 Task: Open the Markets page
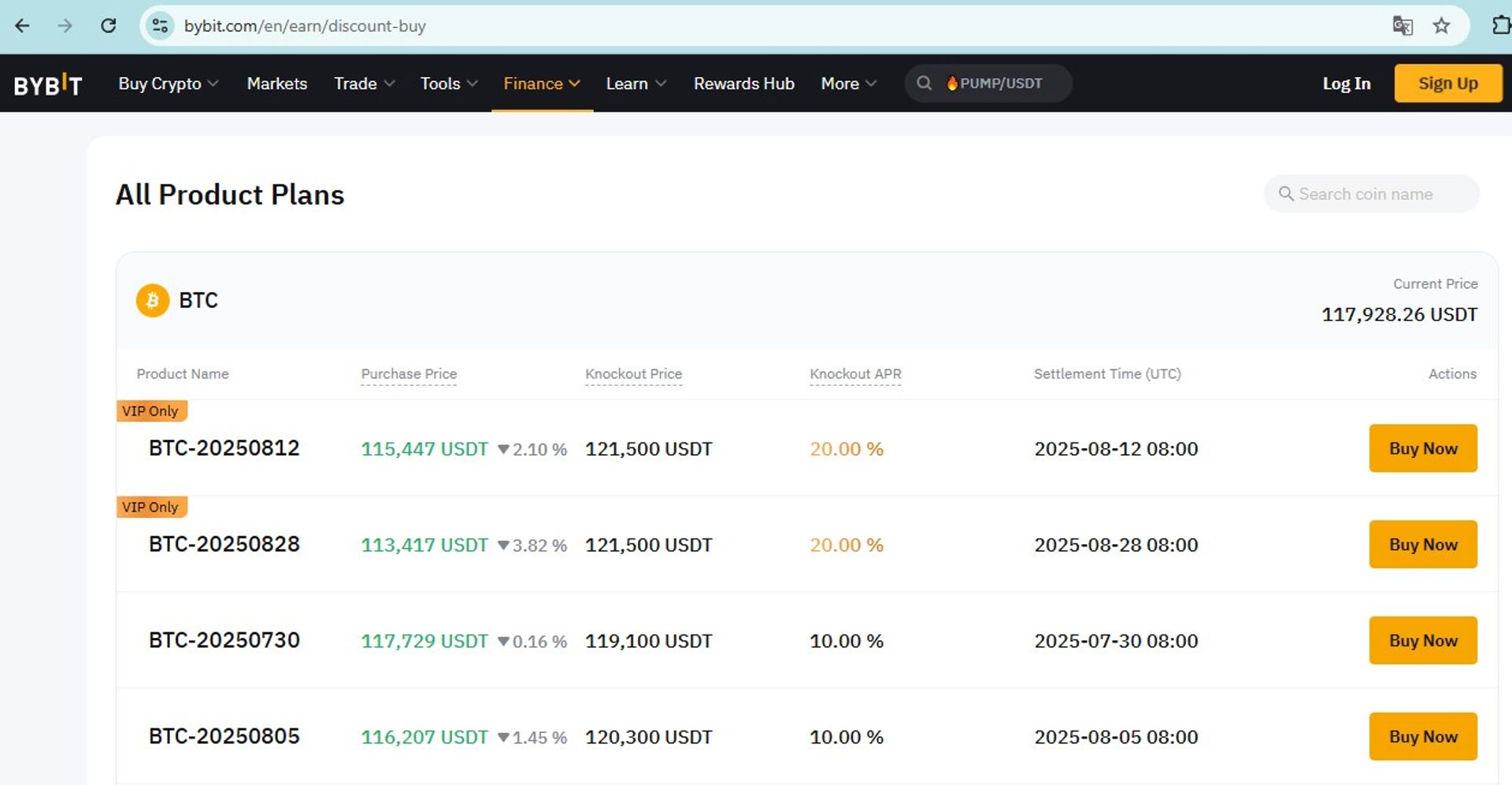click(x=277, y=83)
